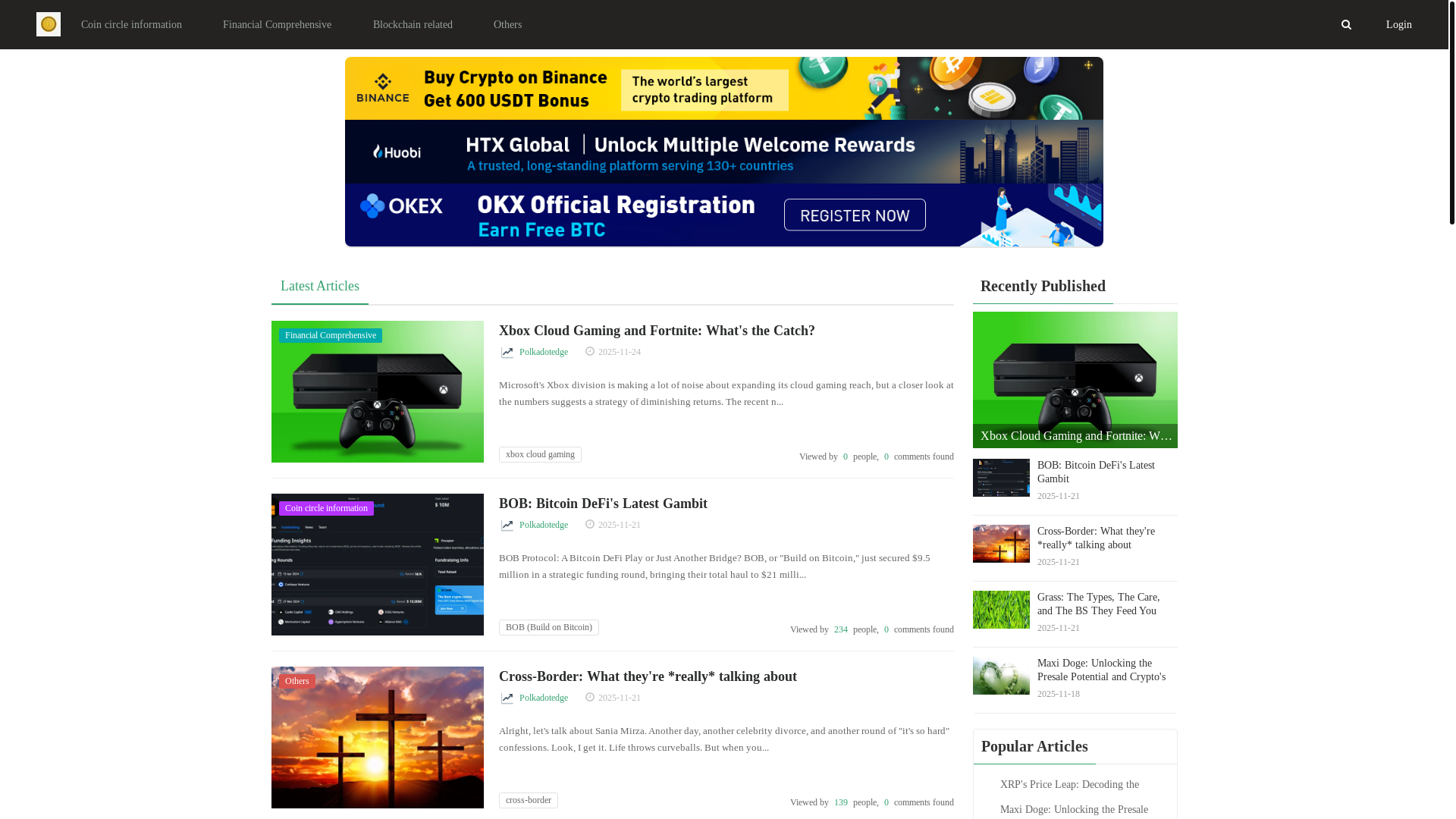Open Financial Comprehensive menu
The height and width of the screenshot is (819, 1456).
click(x=277, y=24)
